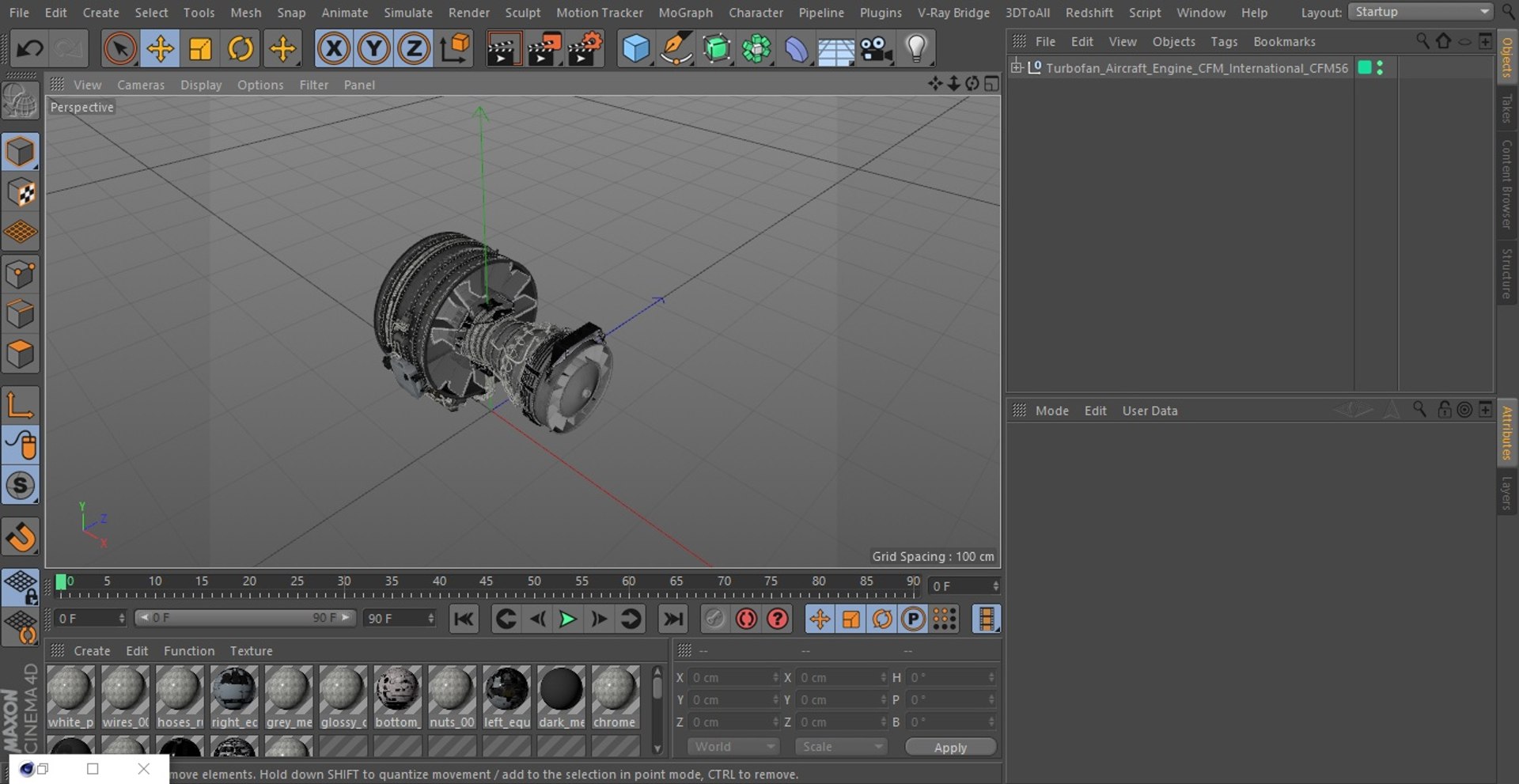Open the Simulate menu
The height and width of the screenshot is (784, 1519).
coord(408,13)
